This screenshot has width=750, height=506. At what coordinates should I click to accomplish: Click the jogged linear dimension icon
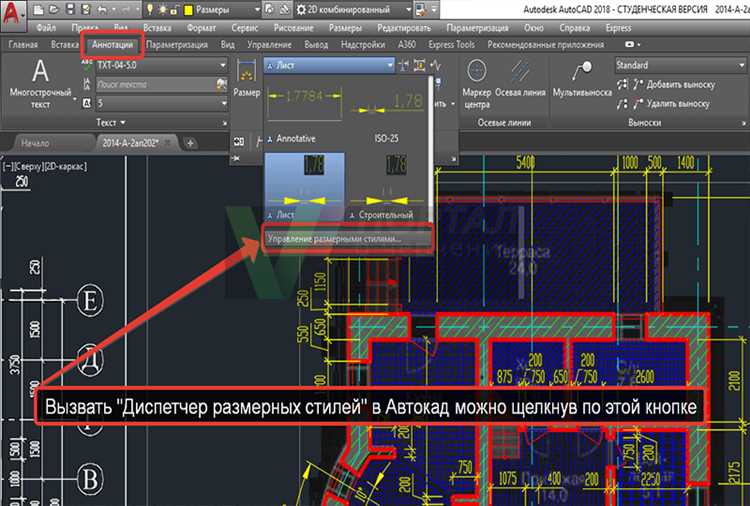[435, 66]
